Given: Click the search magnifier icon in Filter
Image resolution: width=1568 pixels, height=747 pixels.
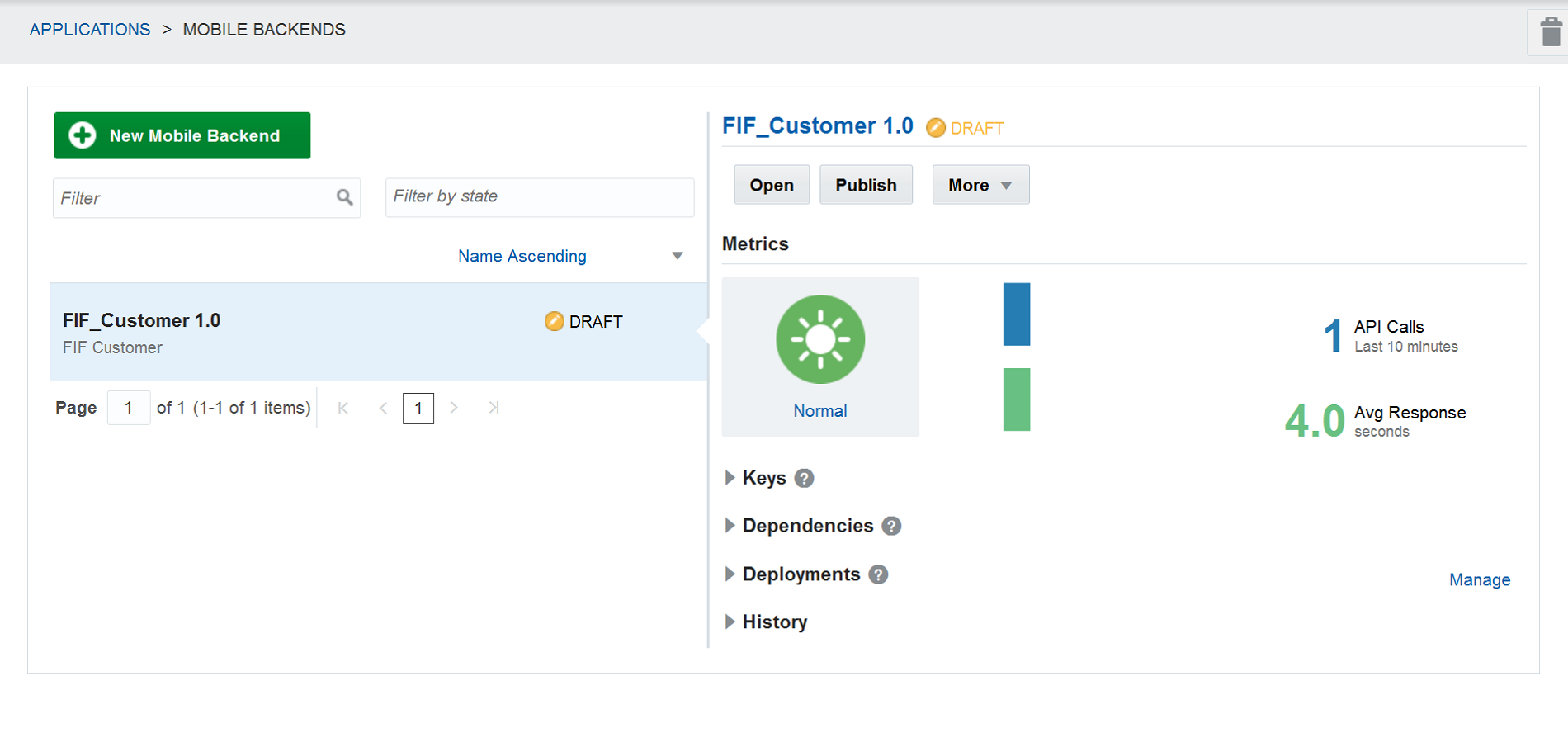Looking at the screenshot, I should (x=344, y=197).
